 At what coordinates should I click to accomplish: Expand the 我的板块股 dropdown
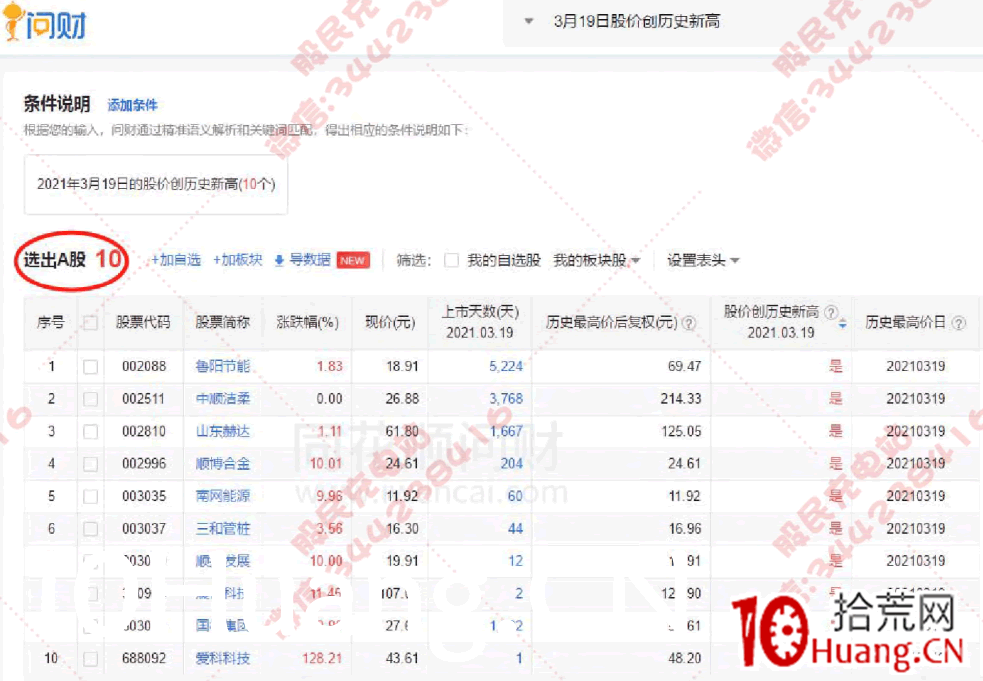tap(596, 260)
